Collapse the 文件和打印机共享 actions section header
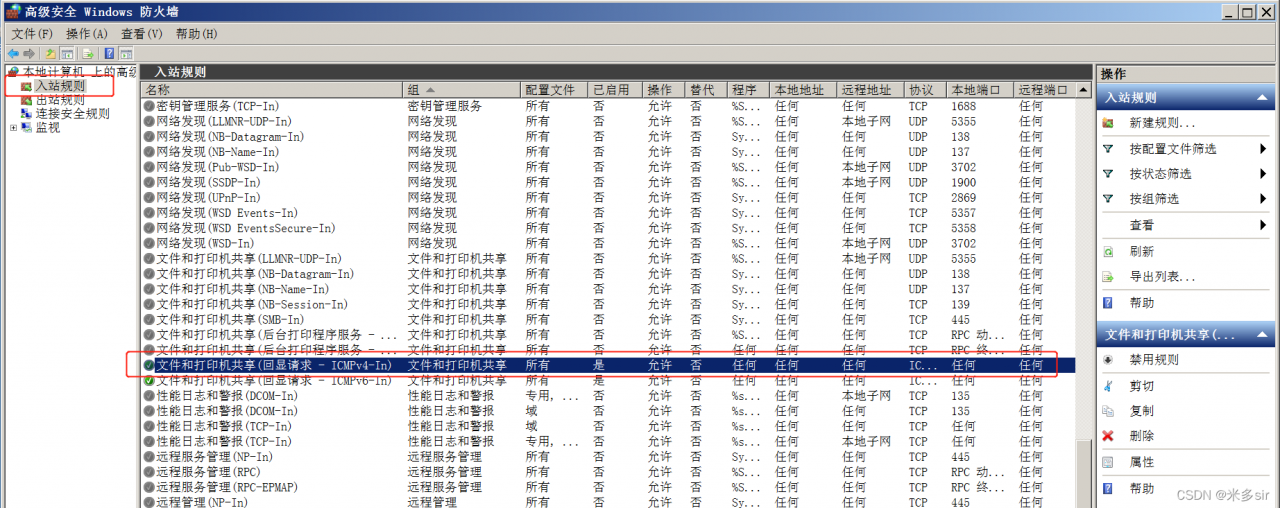 click(x=1186, y=335)
